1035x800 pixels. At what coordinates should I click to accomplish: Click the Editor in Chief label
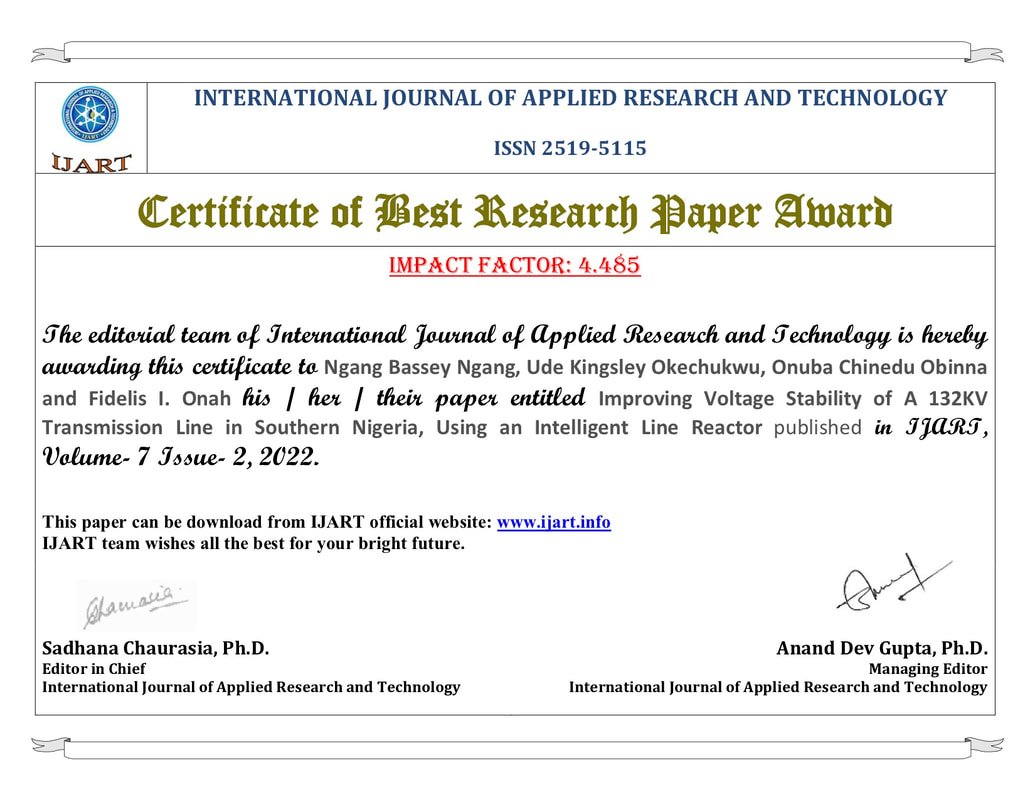[94, 669]
